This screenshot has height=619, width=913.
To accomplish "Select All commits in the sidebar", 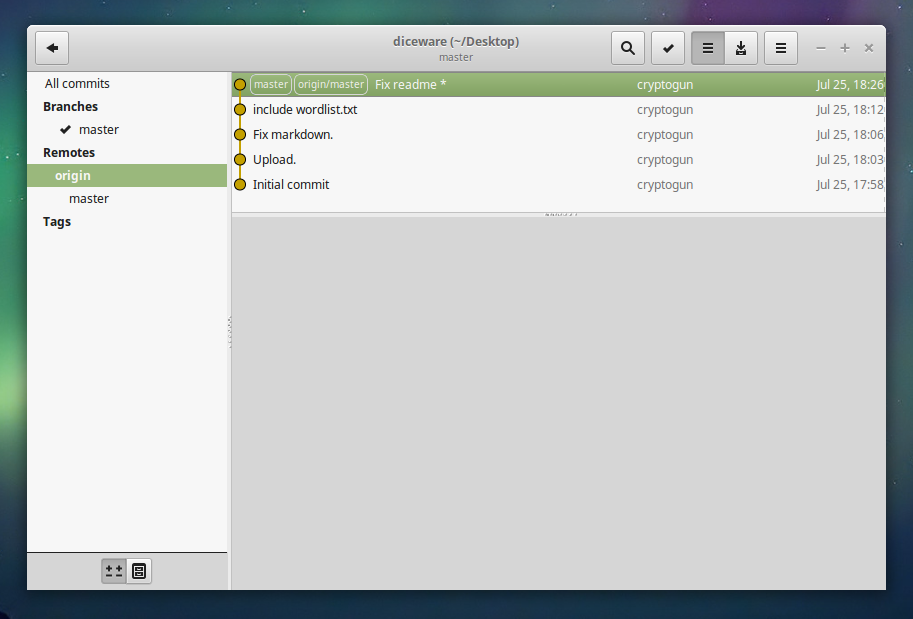I will (76, 83).
